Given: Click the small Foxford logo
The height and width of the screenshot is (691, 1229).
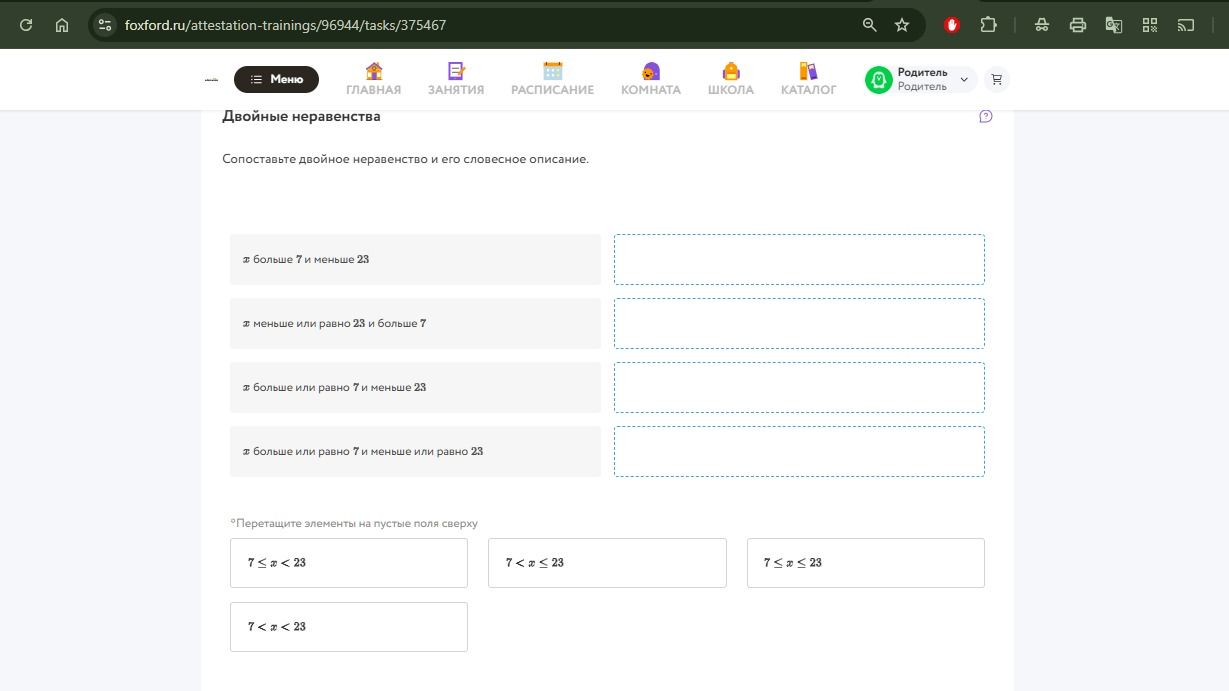Looking at the screenshot, I should [211, 79].
